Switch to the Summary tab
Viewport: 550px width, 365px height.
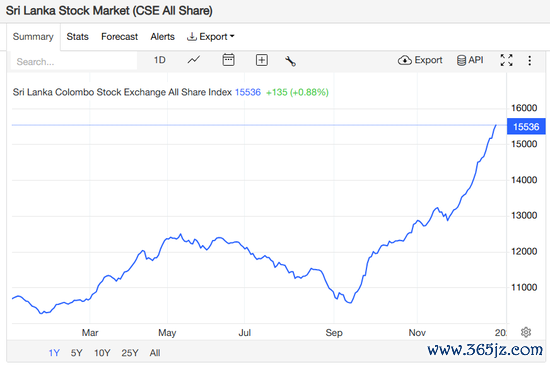[33, 36]
